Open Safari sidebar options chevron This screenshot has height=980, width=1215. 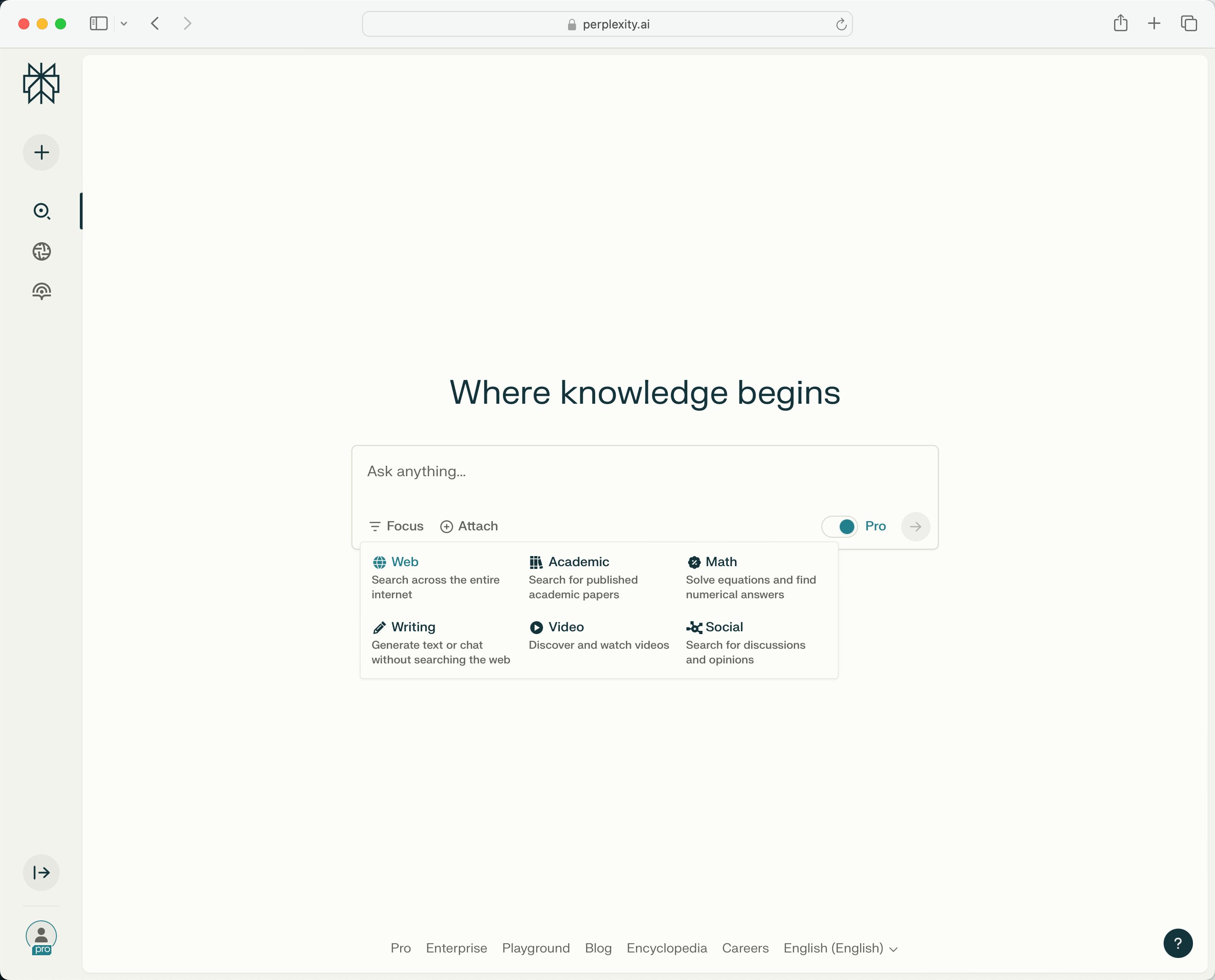click(x=123, y=24)
